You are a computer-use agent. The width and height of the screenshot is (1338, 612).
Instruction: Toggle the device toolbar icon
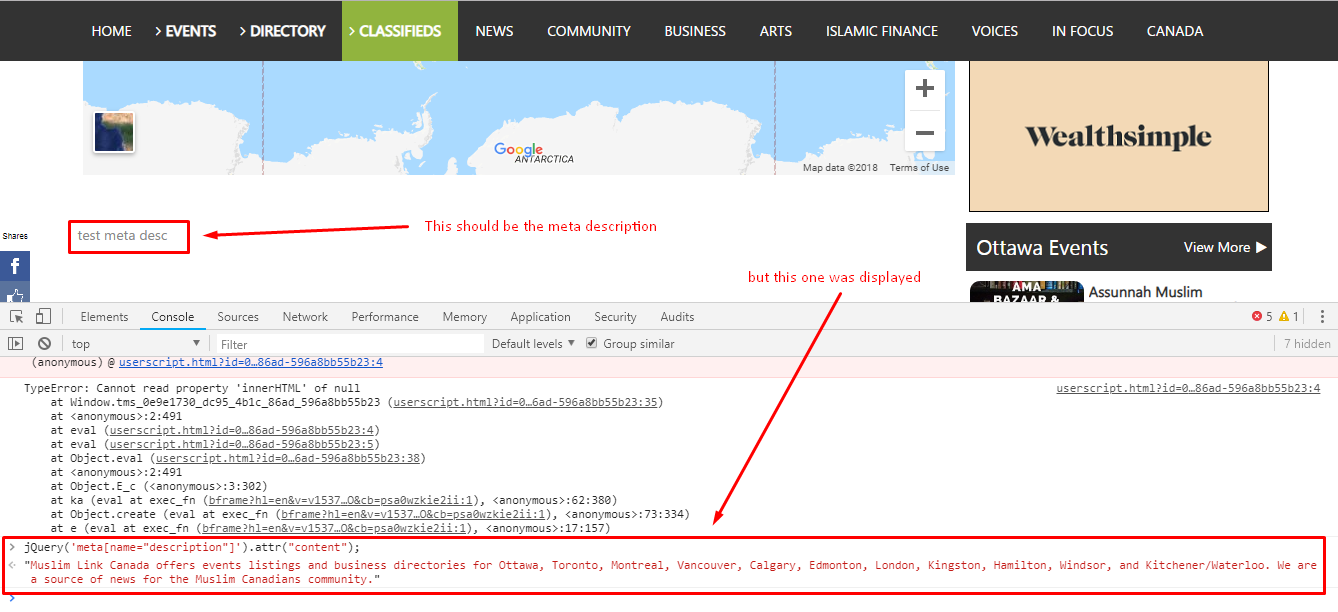click(43, 317)
